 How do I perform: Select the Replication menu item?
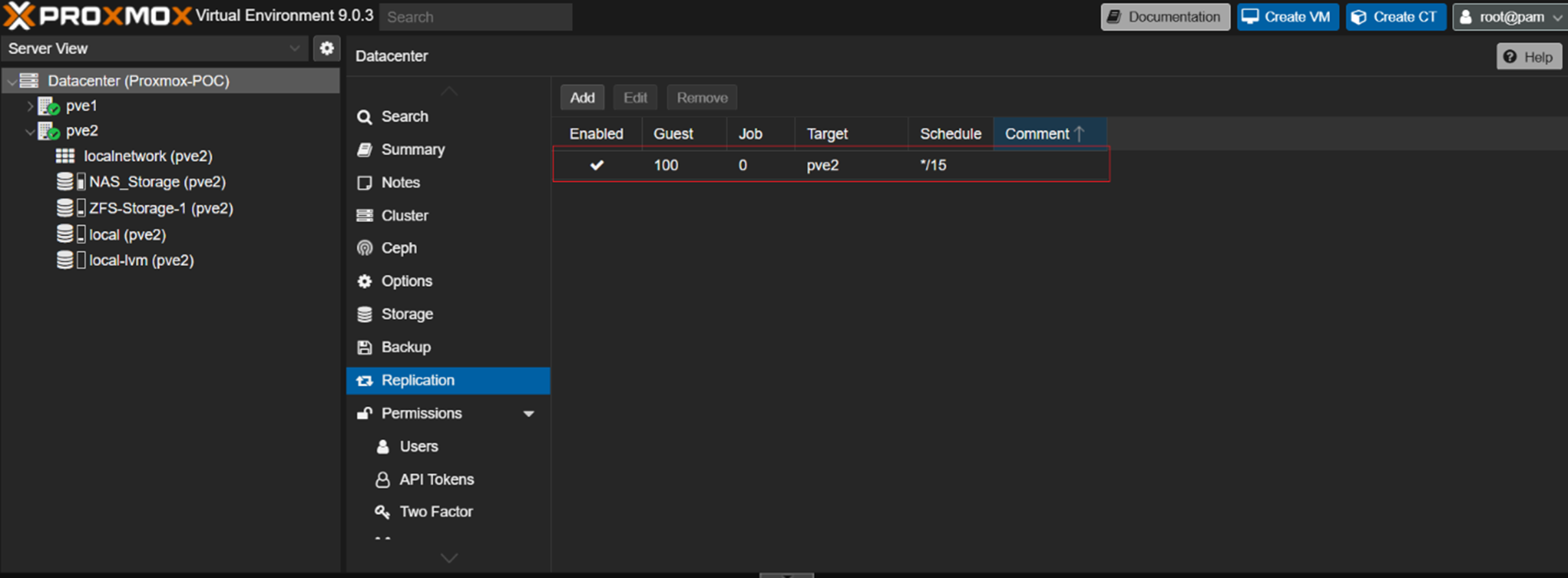[x=448, y=381]
